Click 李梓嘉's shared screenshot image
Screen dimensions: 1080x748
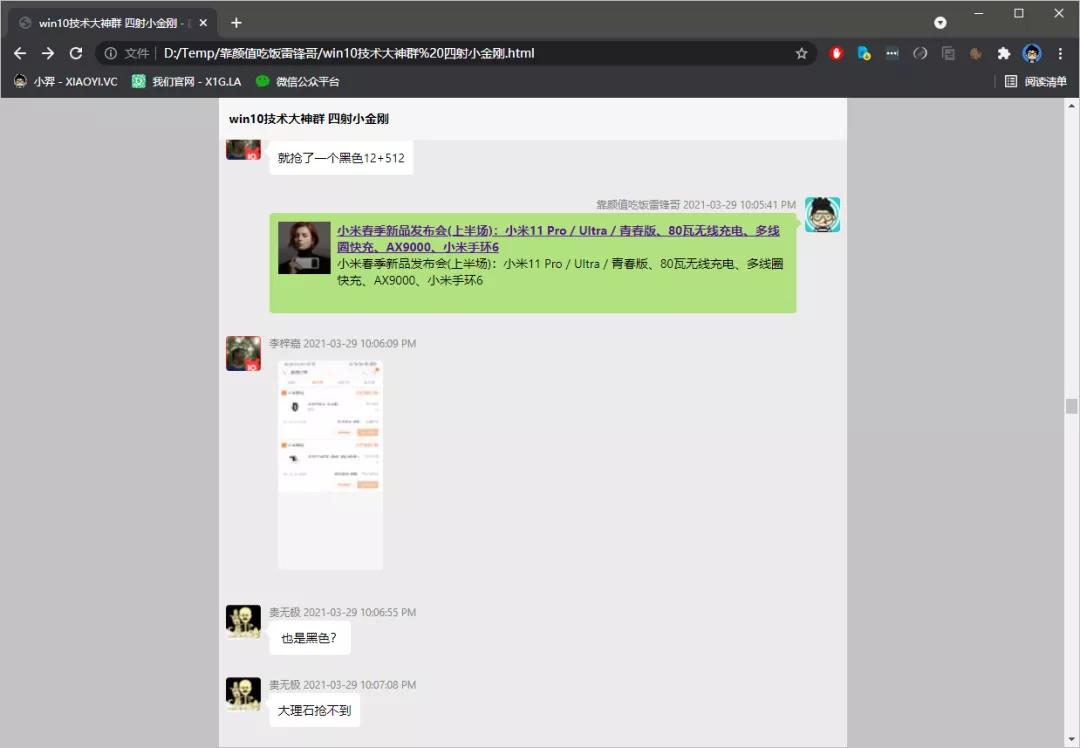[x=330, y=462]
